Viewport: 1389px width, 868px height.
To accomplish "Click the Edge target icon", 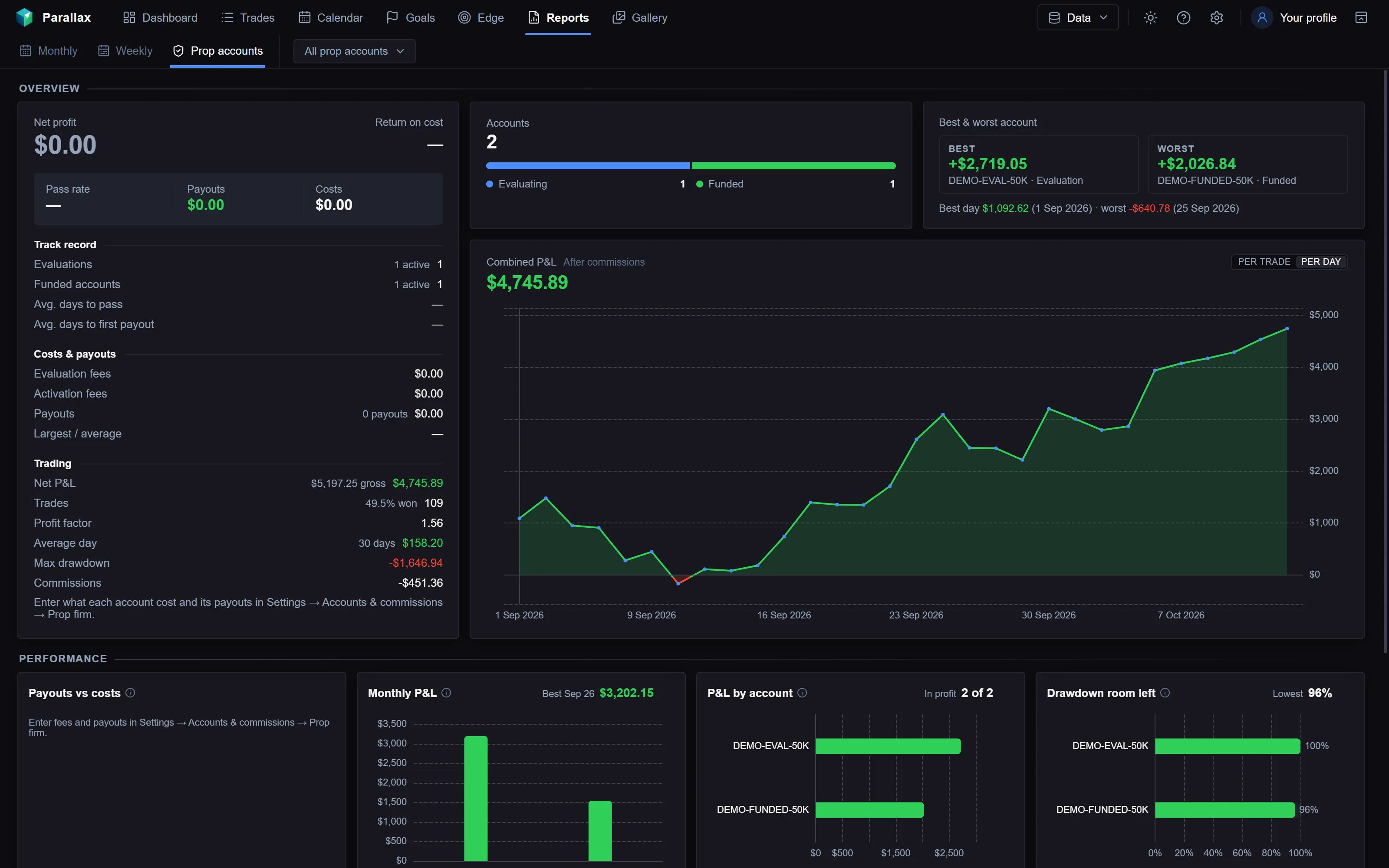I will point(464,18).
